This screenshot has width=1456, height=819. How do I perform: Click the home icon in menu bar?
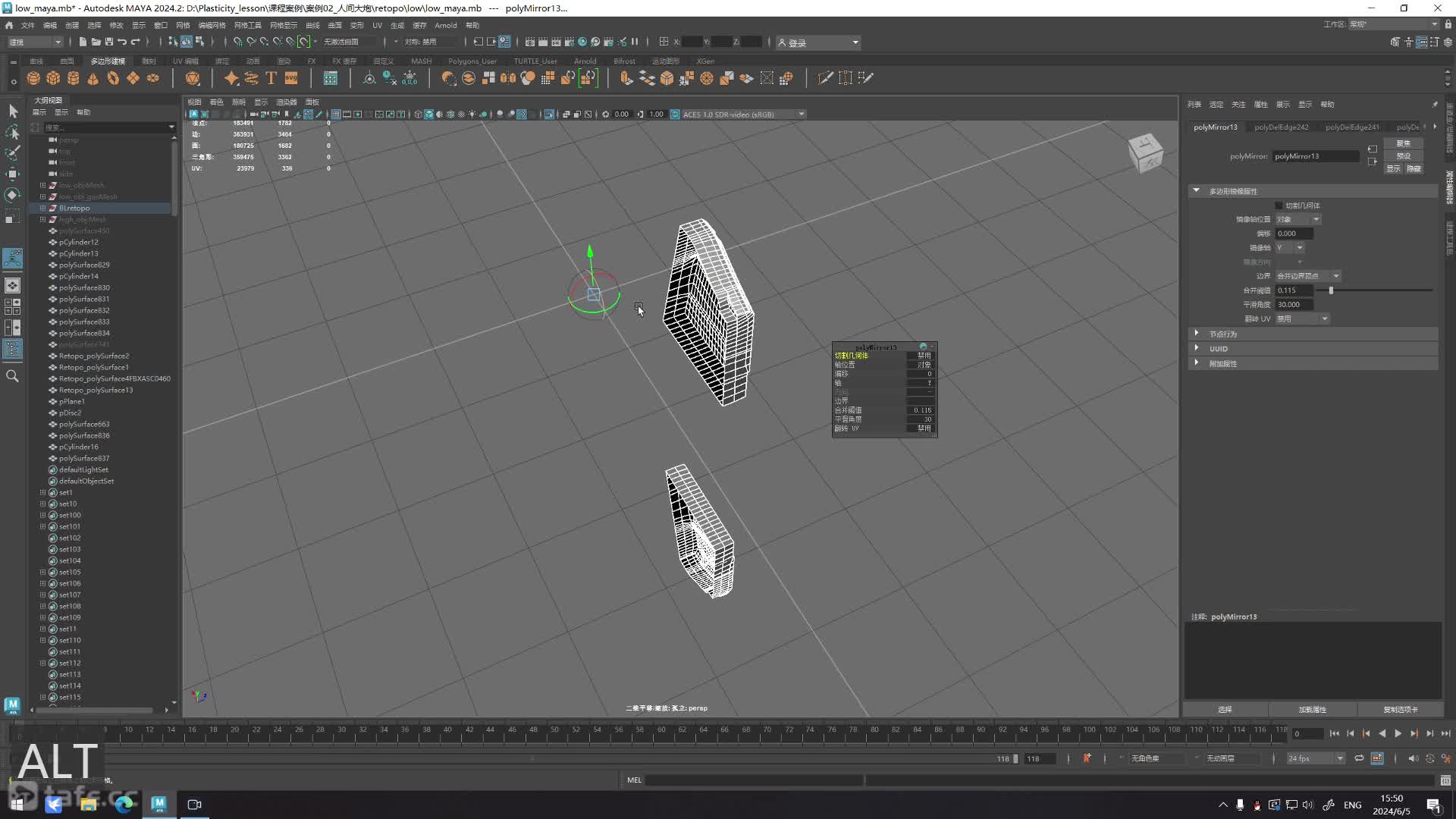click(9, 25)
